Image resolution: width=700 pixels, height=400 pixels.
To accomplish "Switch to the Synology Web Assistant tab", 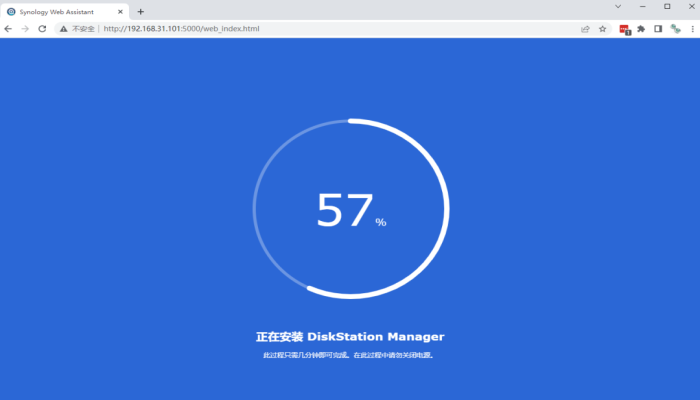I will pos(65,12).
